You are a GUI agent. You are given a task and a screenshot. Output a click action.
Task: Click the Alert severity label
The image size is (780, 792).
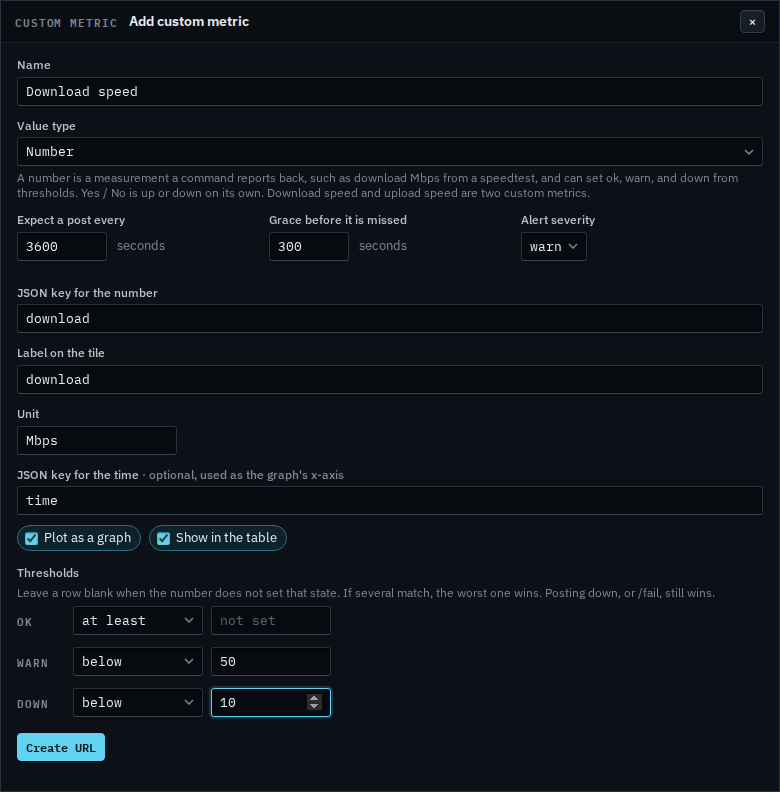[x=558, y=220]
